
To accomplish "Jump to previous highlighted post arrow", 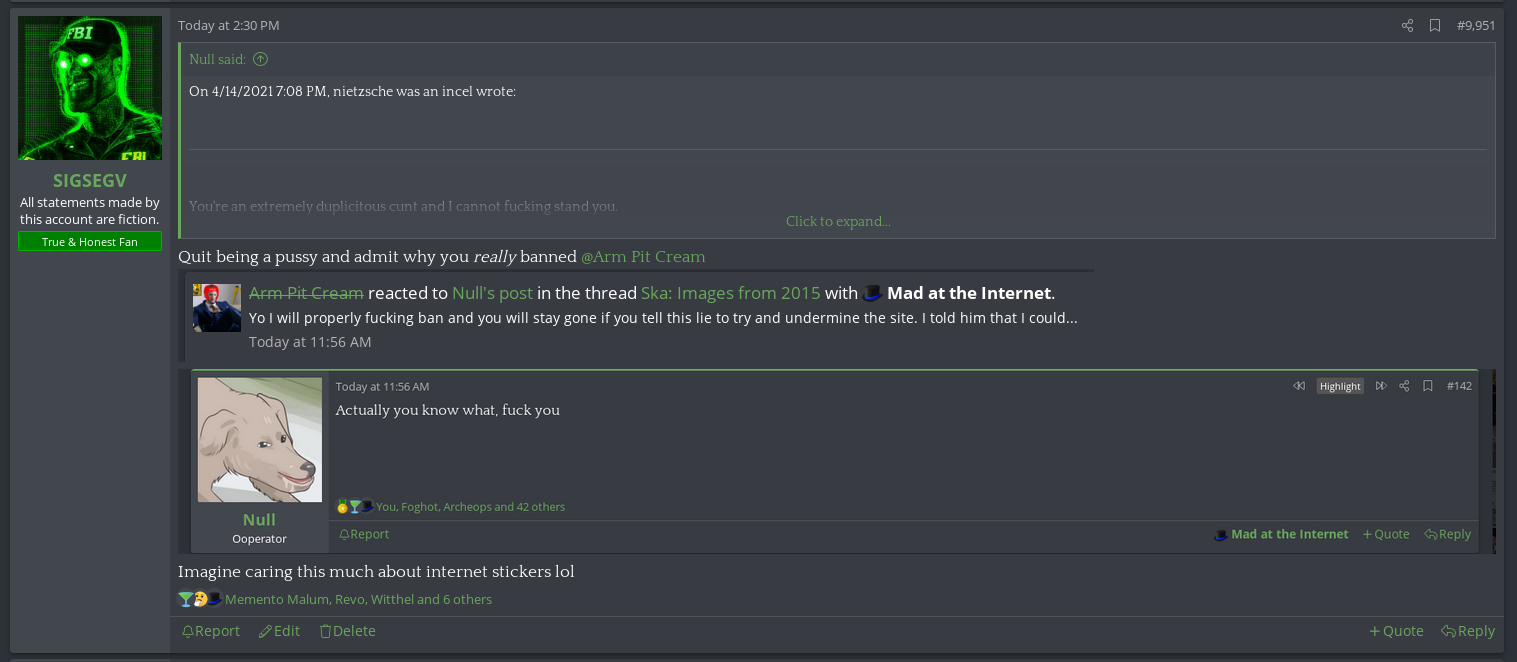I will 1299,386.
